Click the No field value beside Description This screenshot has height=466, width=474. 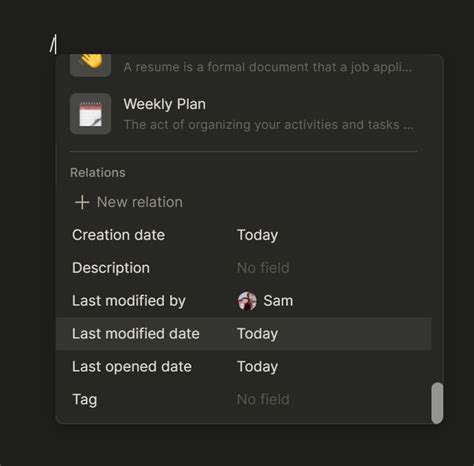pos(263,268)
